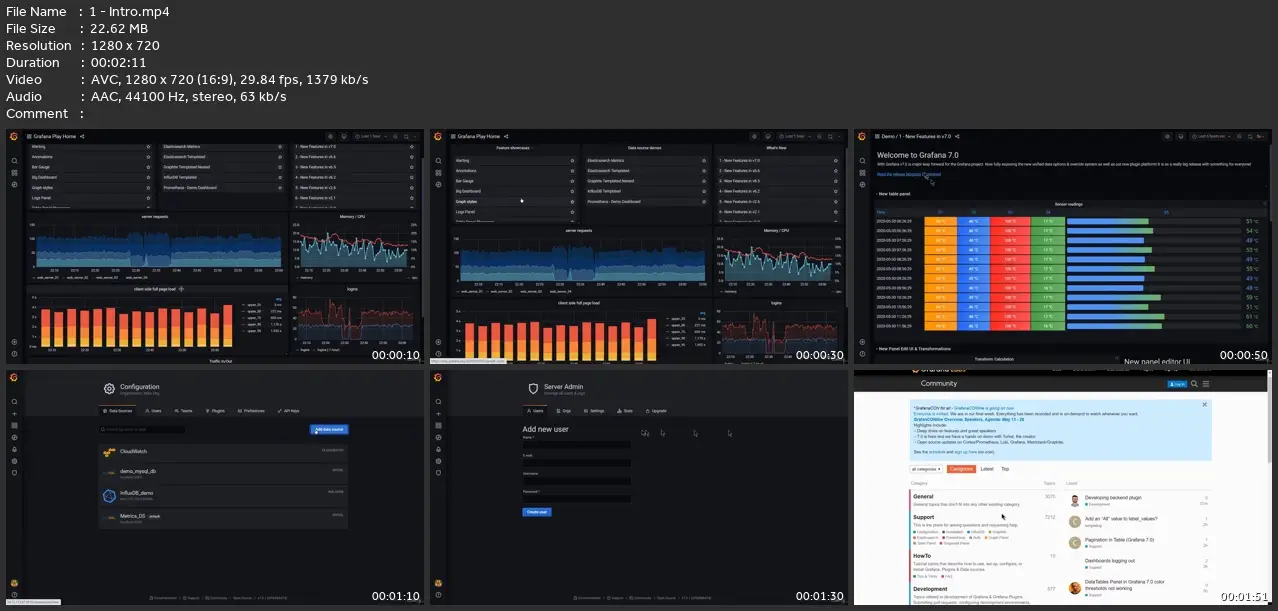1278x611 pixels.
Task: Open Plugins tab in Configuration page
Action: pos(217,410)
